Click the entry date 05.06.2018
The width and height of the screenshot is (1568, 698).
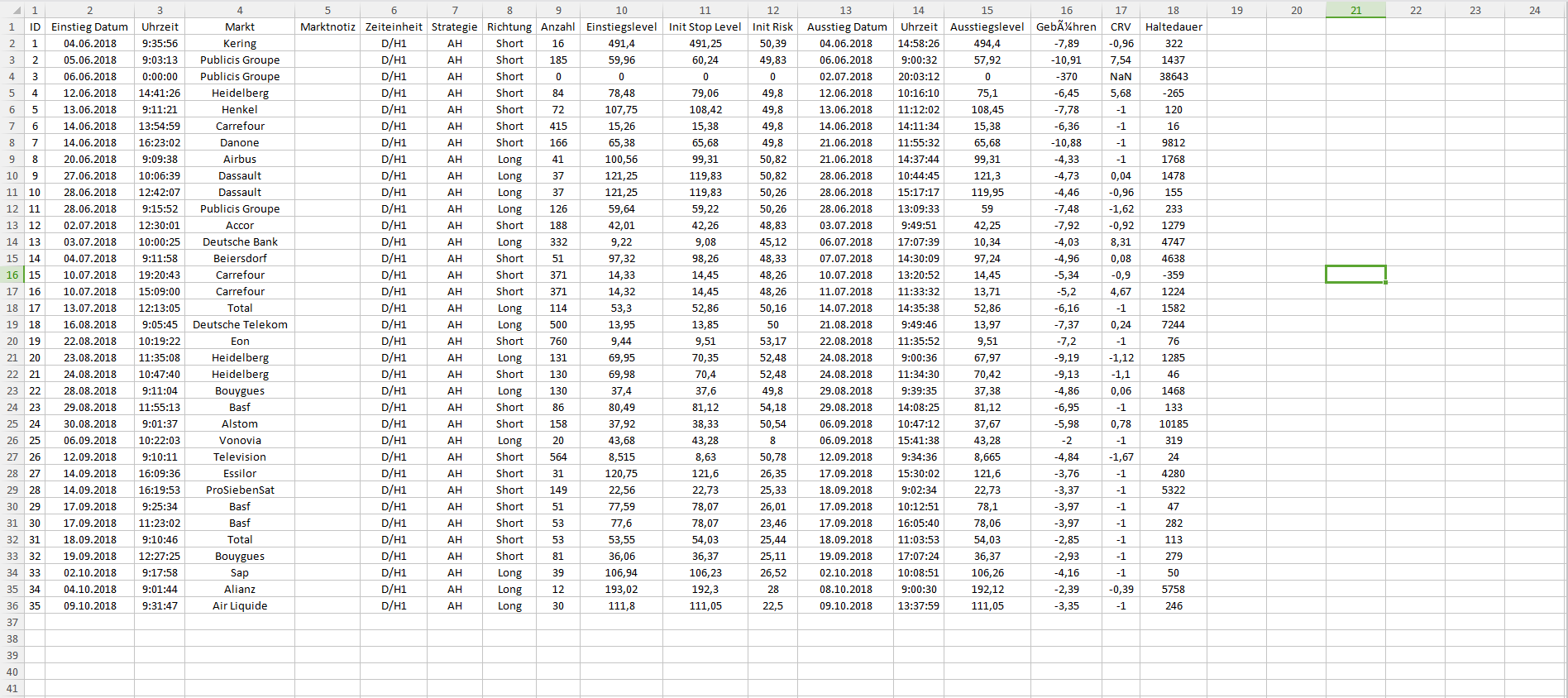pyautogui.click(x=89, y=60)
